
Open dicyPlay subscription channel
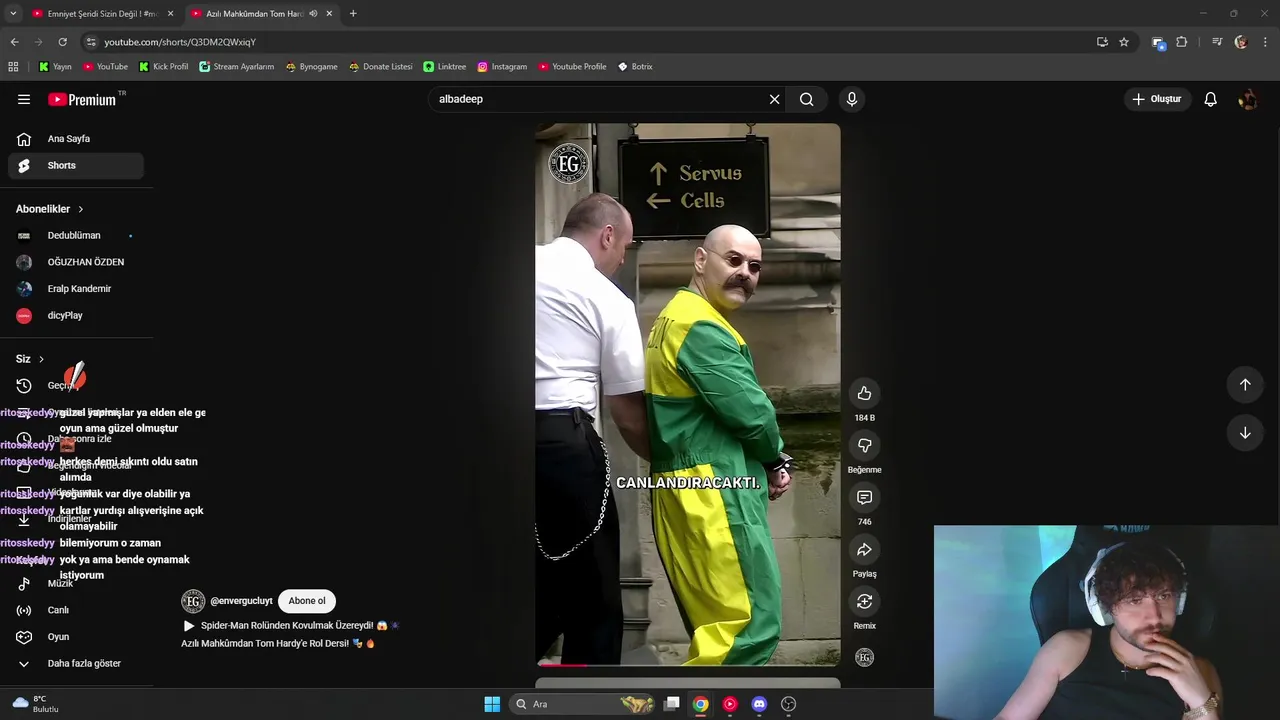pos(75,315)
